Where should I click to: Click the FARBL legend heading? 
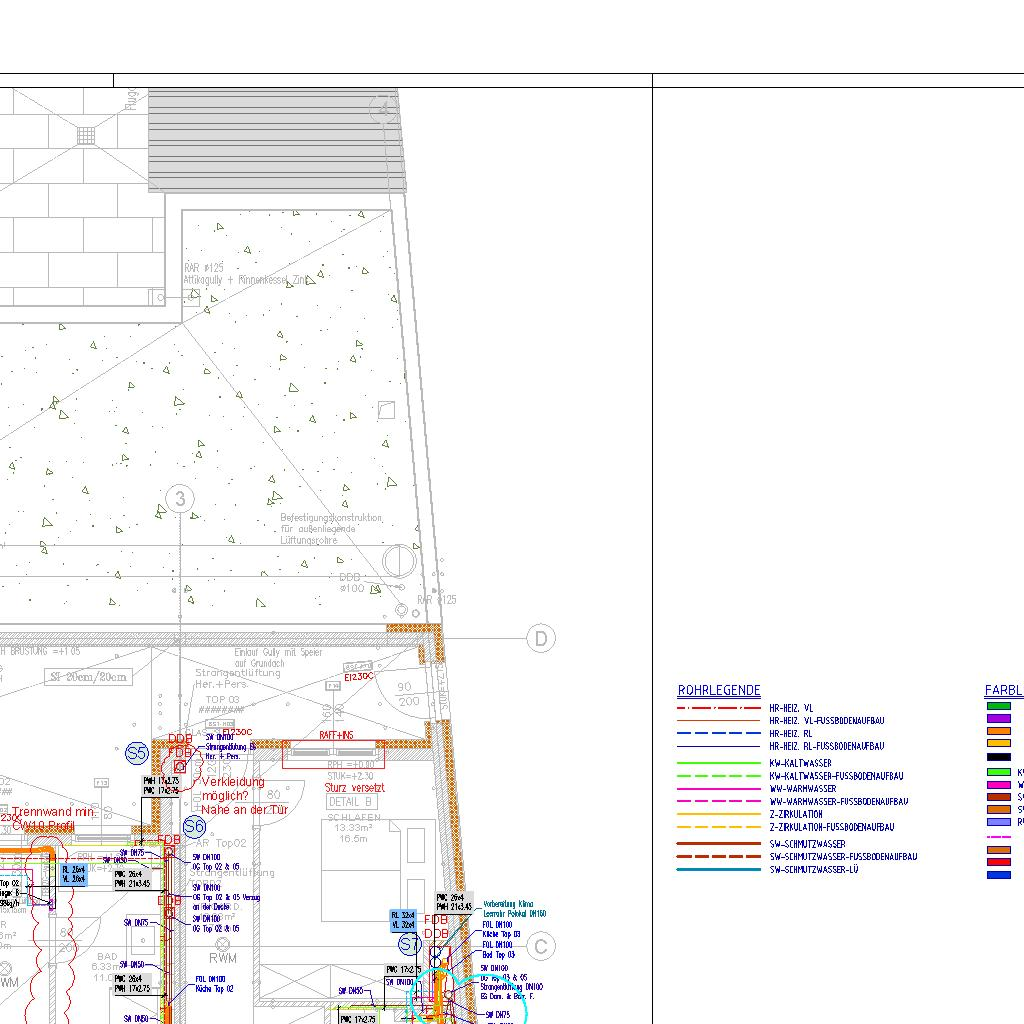(1003, 691)
